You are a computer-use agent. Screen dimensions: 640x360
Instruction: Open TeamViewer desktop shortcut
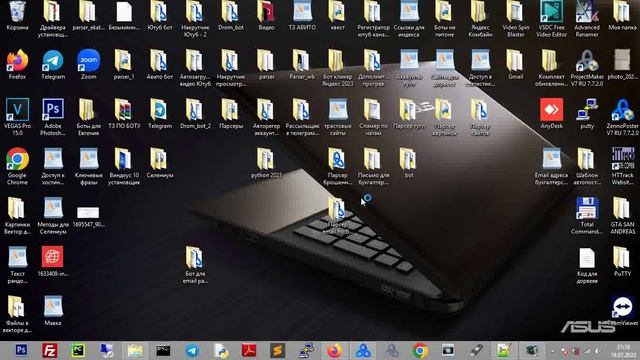coord(622,307)
